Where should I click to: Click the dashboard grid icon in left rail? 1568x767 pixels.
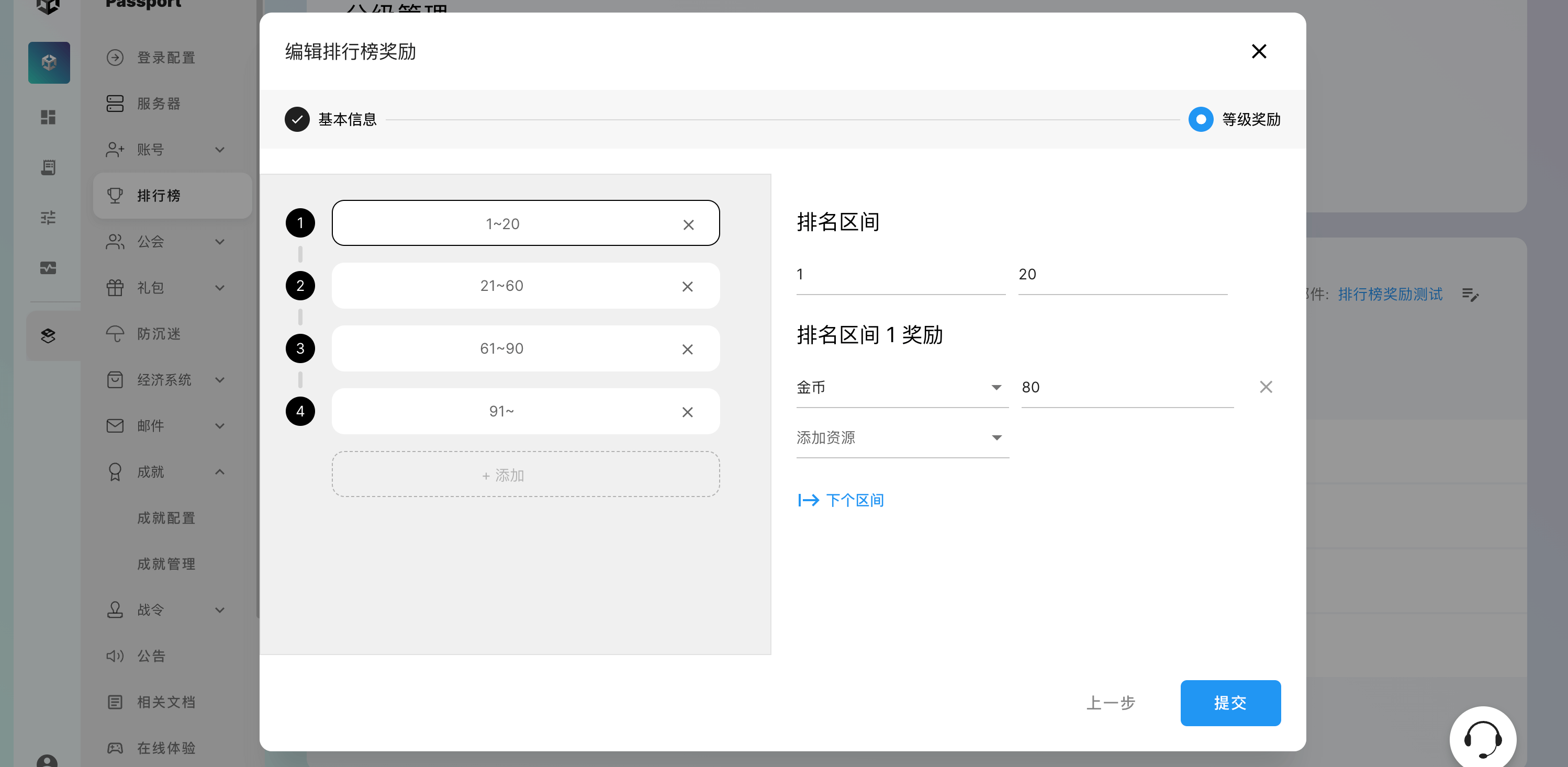point(48,117)
